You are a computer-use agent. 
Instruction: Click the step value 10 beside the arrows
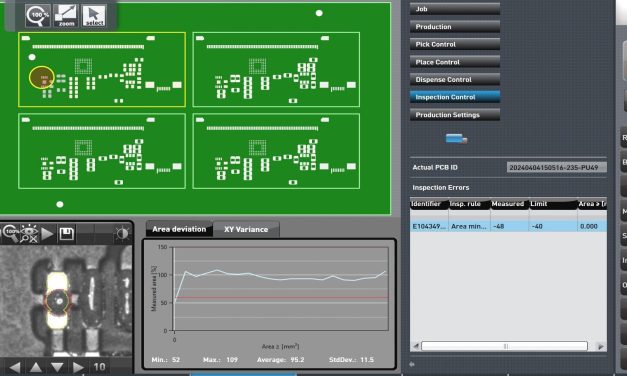click(x=99, y=367)
